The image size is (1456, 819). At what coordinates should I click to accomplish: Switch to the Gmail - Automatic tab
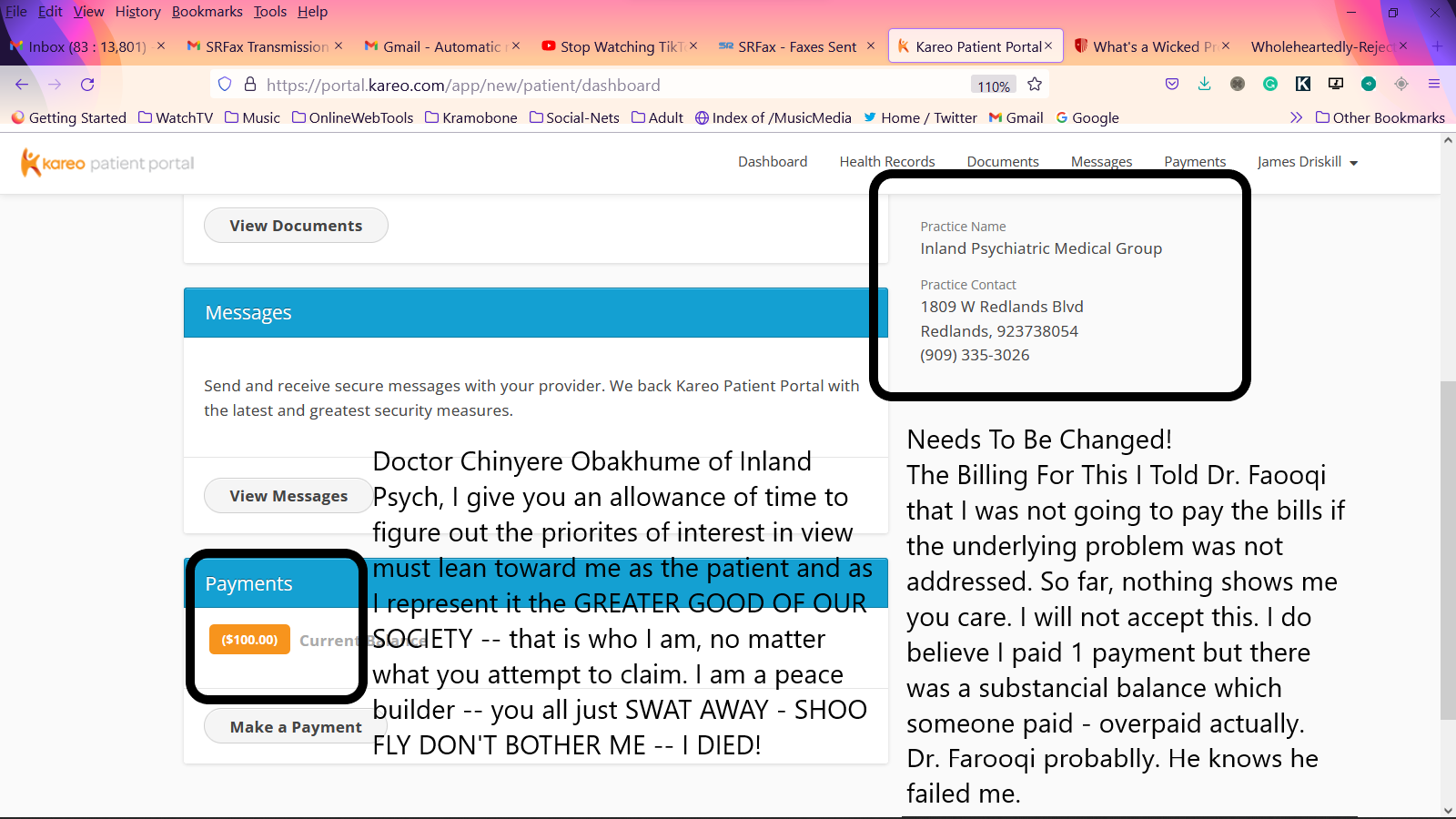click(440, 45)
